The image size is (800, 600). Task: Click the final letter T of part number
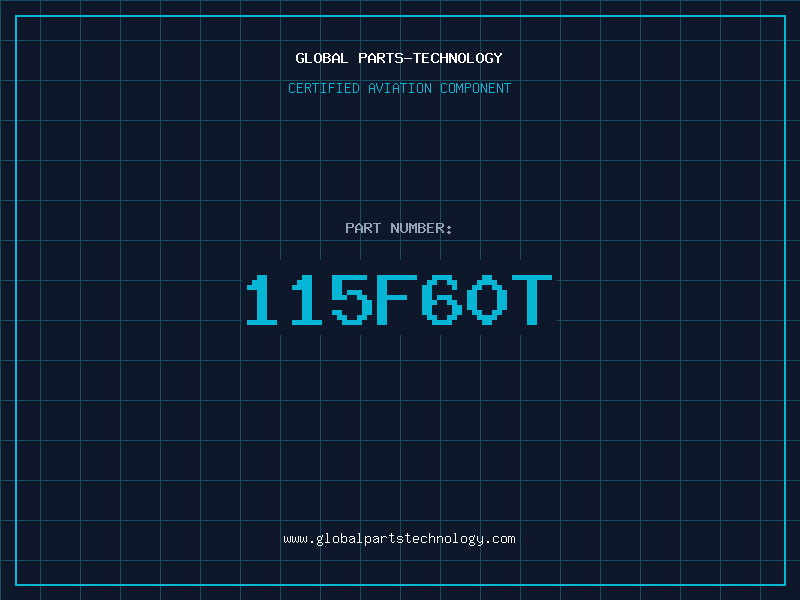[530, 300]
